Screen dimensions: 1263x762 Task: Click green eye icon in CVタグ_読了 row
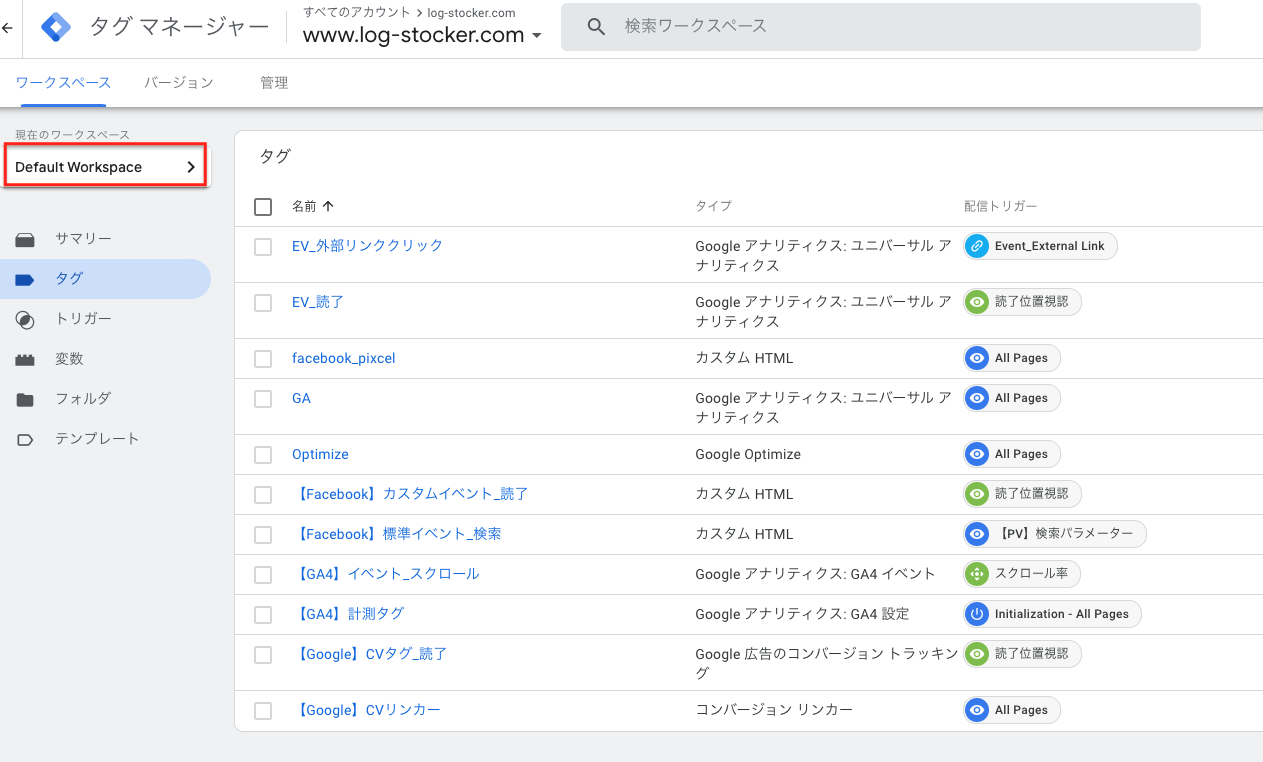pos(977,654)
